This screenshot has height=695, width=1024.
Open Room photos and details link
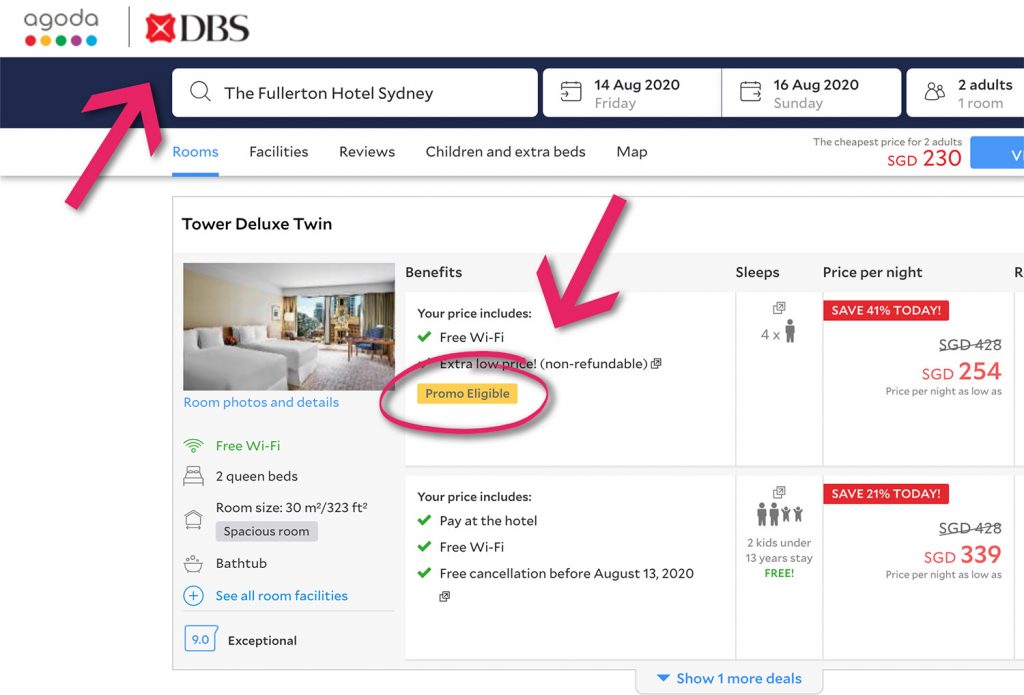point(260,402)
